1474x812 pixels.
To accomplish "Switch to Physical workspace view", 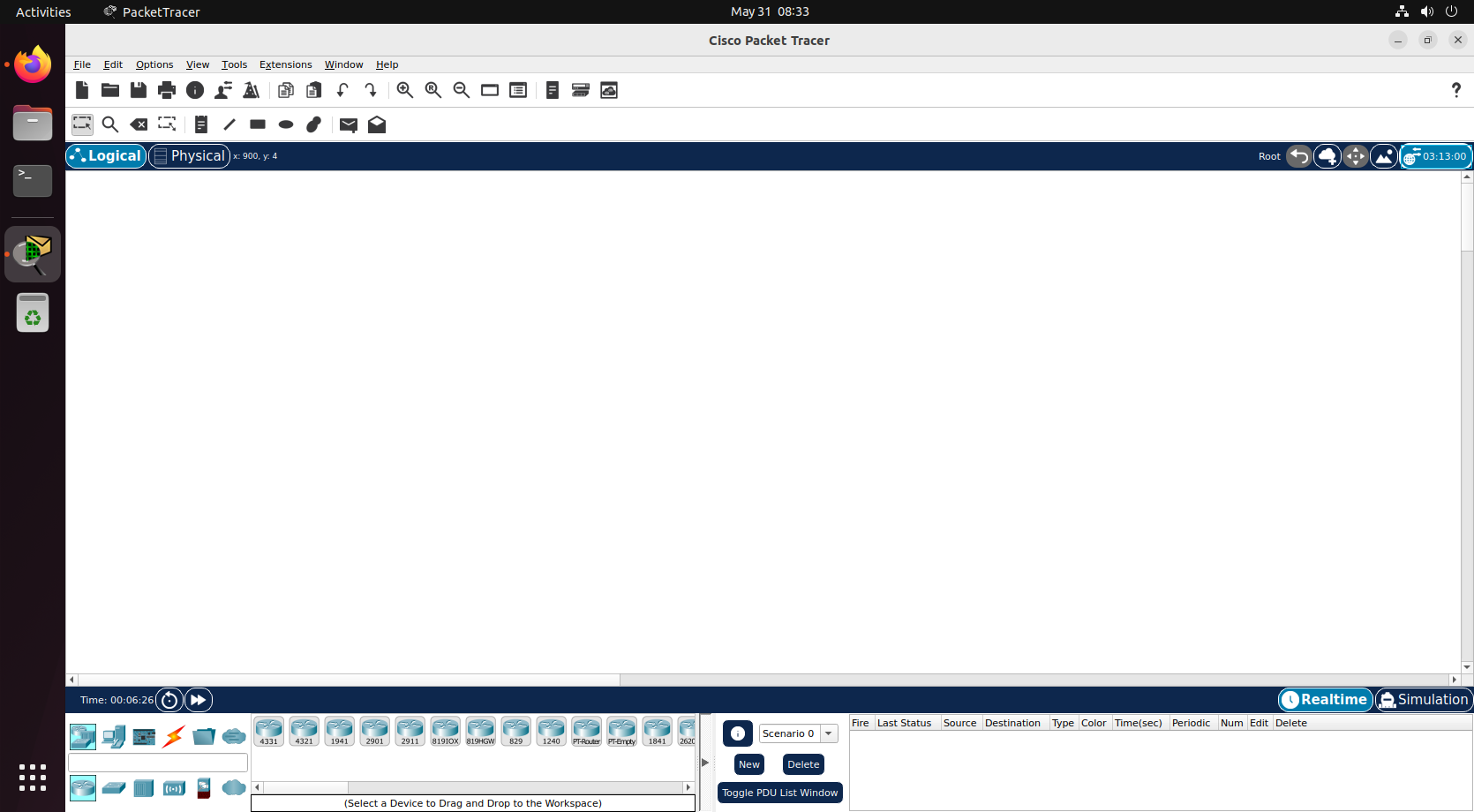I will tap(190, 156).
